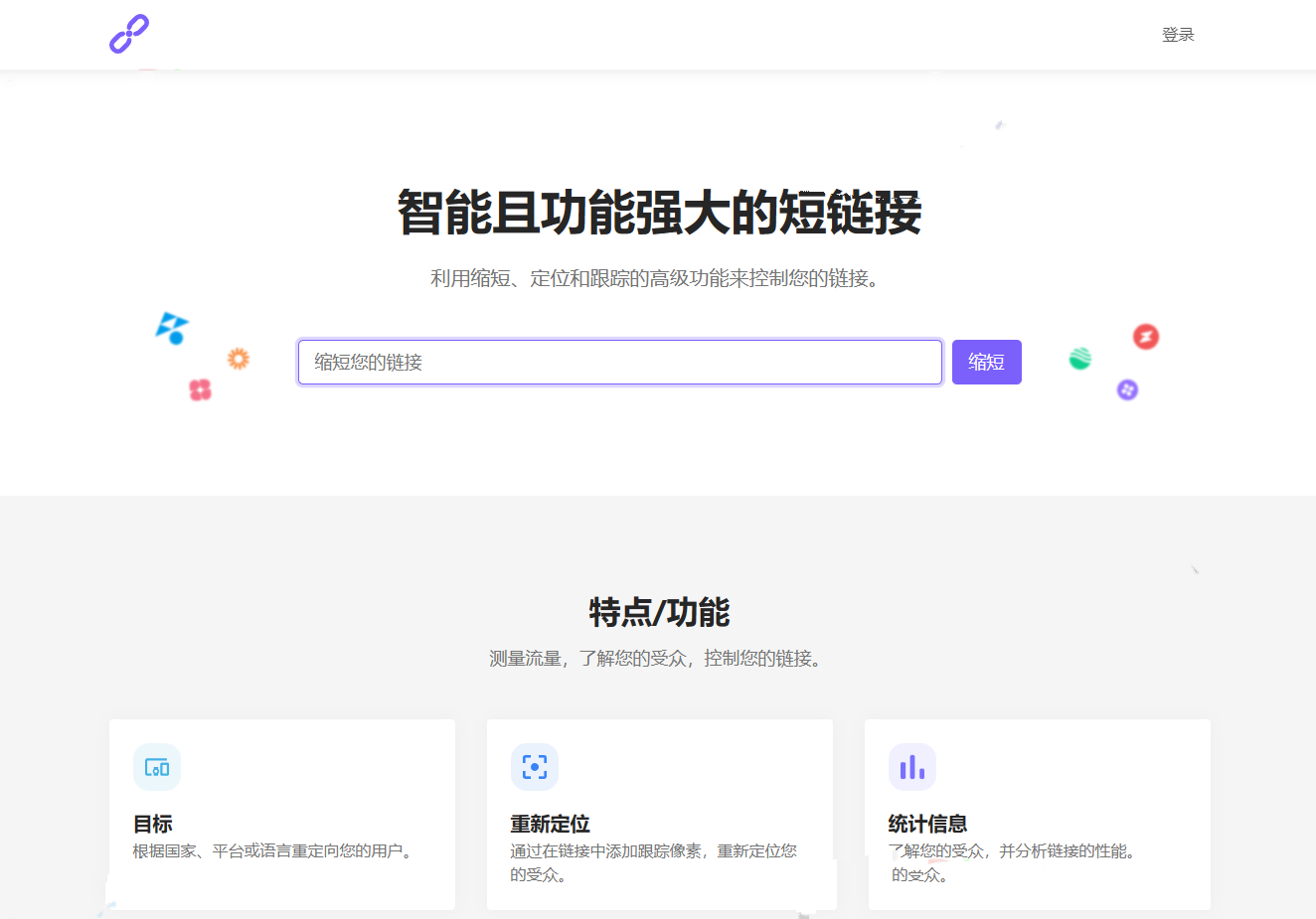Click the 智能且功能强大的短链接 headline

[659, 210]
